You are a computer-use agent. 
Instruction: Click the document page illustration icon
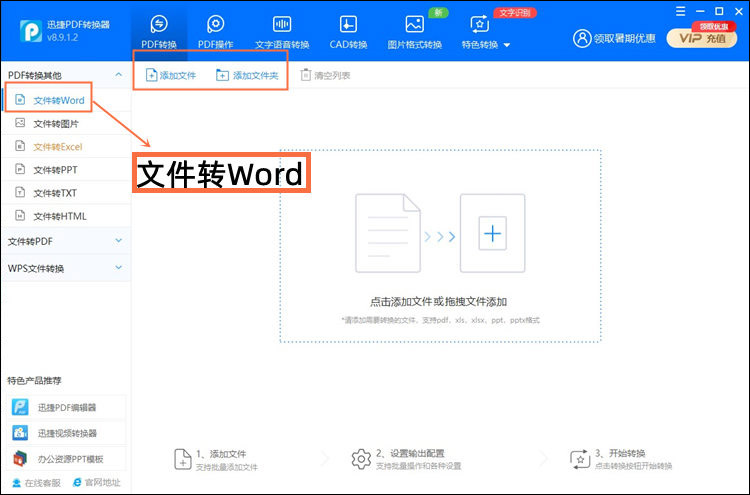[388, 233]
